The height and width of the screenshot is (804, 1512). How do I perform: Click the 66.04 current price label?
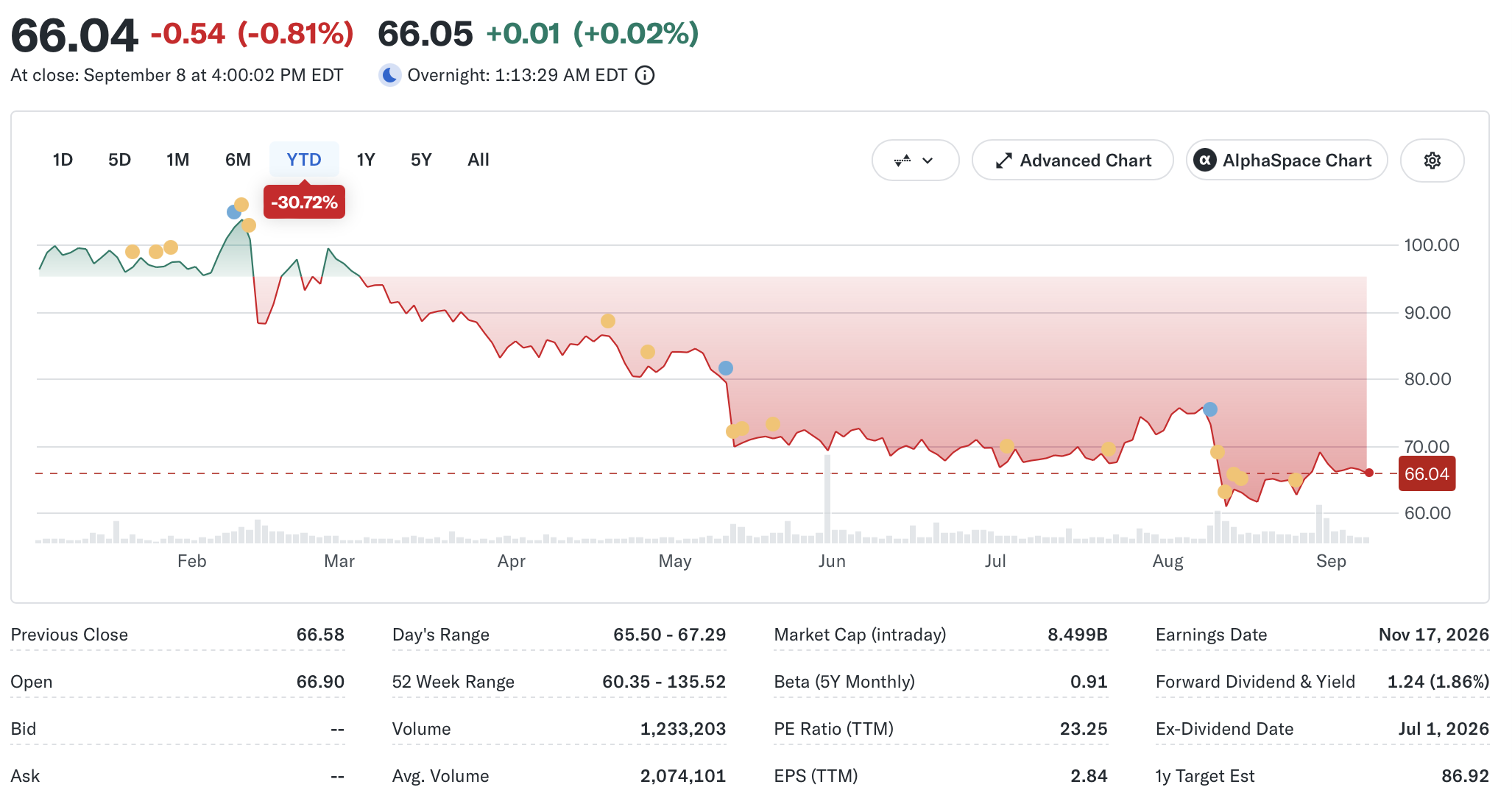tap(1427, 474)
